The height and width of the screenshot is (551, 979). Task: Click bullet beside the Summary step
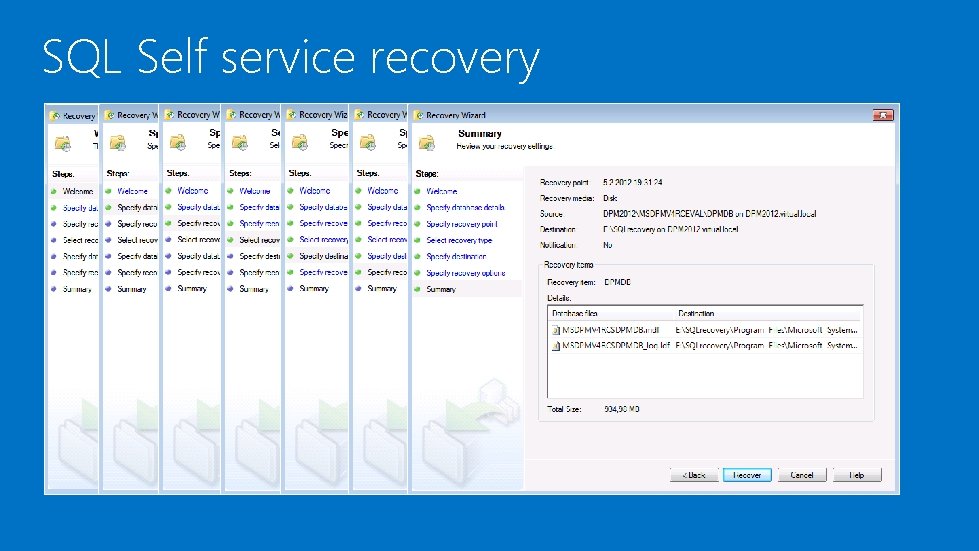click(418, 289)
